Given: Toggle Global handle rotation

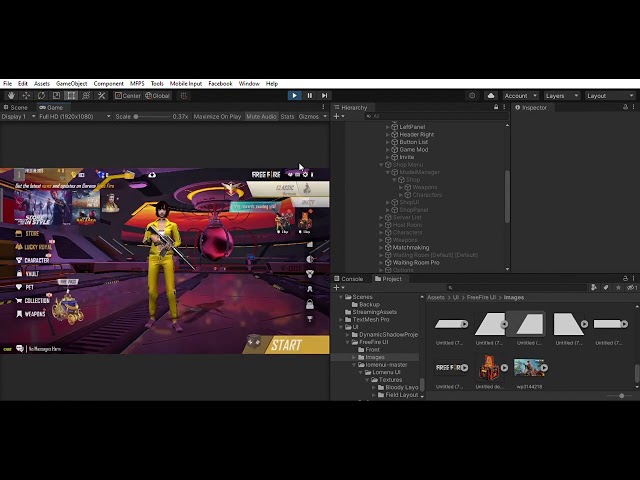Looking at the screenshot, I should pos(158,96).
